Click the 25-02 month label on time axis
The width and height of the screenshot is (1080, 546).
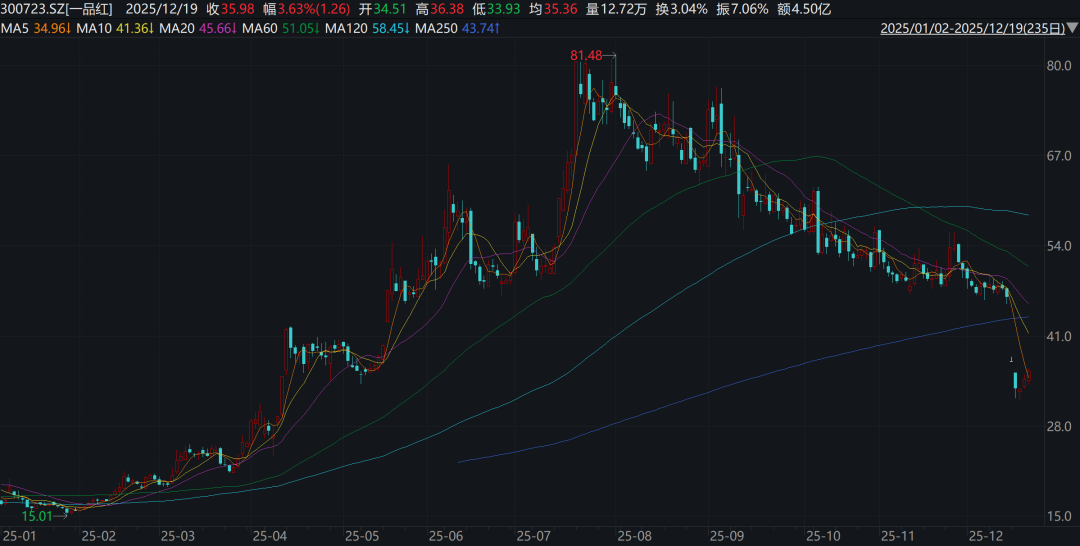98,535
